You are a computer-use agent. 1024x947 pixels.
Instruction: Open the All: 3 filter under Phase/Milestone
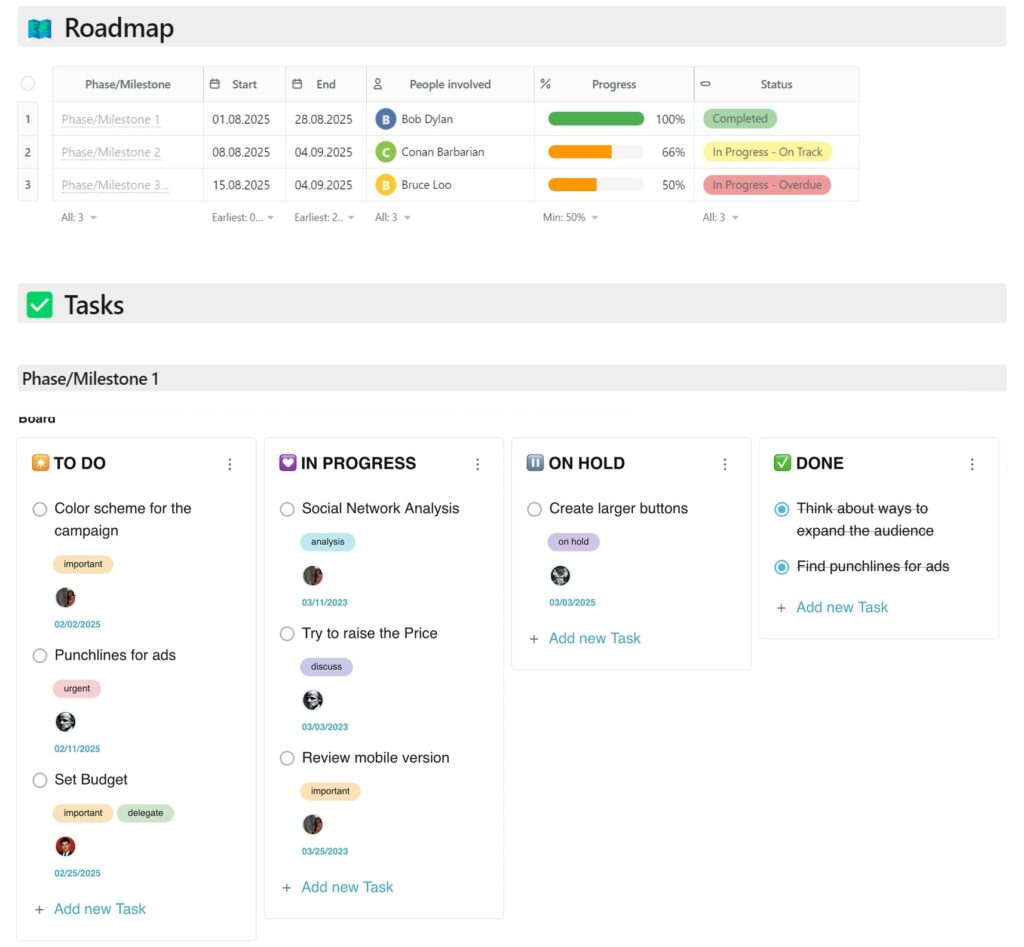point(70,217)
